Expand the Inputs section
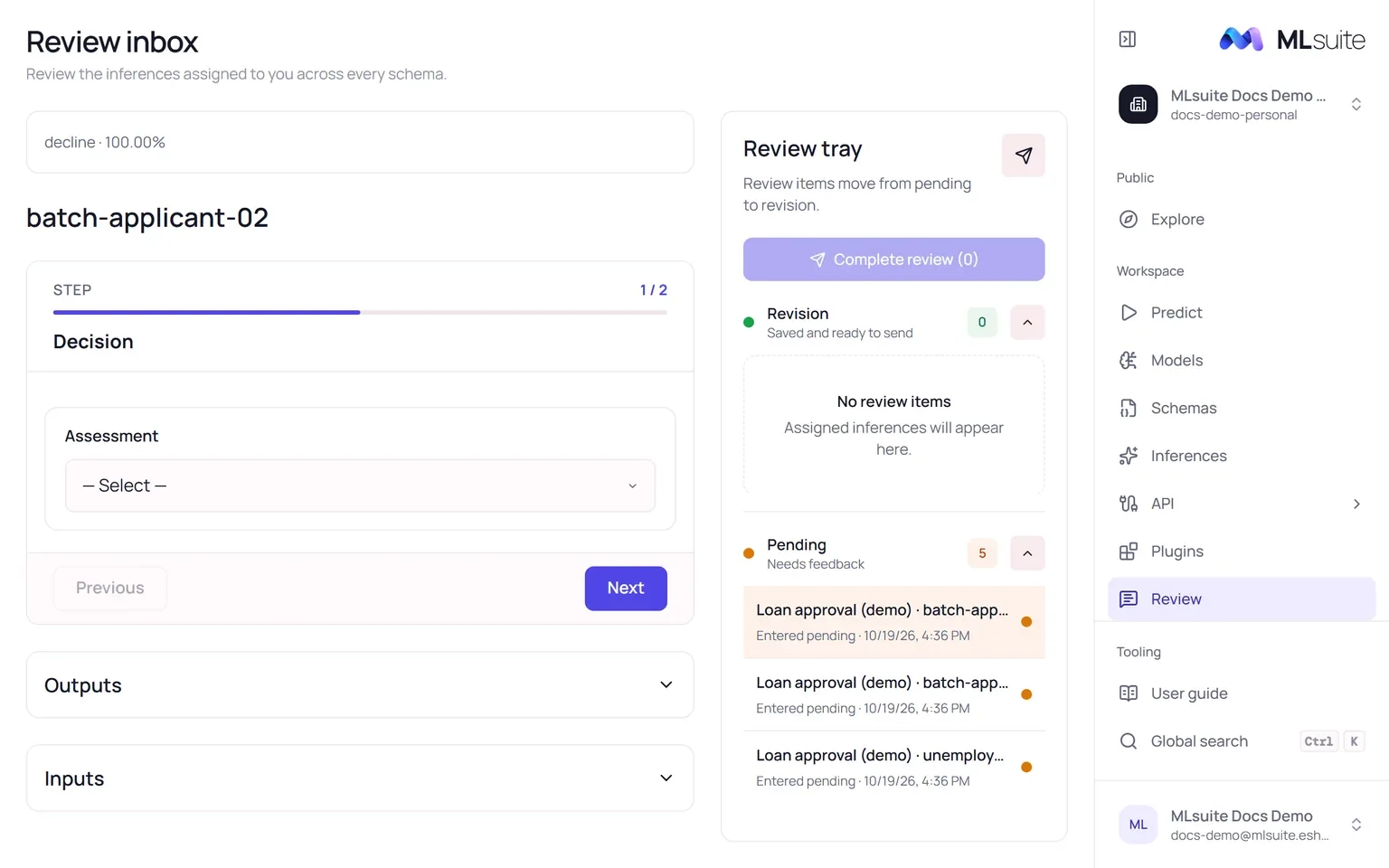This screenshot has height=868, width=1389. (x=360, y=778)
